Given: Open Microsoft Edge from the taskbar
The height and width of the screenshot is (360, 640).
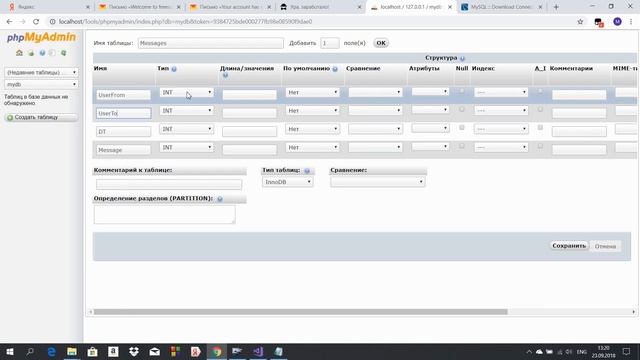Looking at the screenshot, I should [x=51, y=351].
